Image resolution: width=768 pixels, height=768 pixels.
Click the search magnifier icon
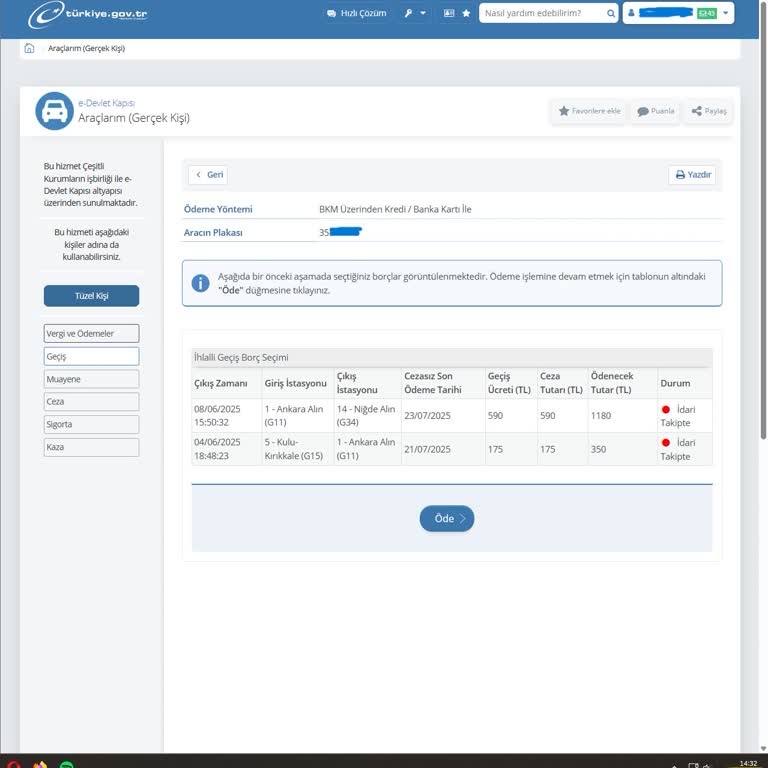coord(610,14)
